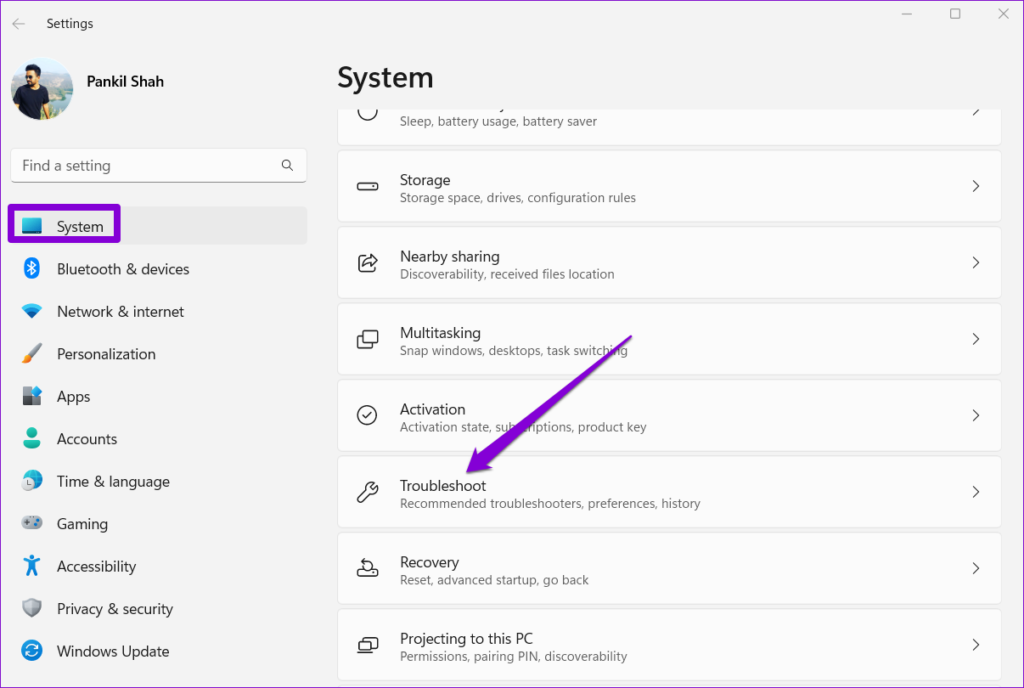Open the Nearby sharing settings entry
The width and height of the screenshot is (1024, 688).
pyautogui.click(x=670, y=263)
